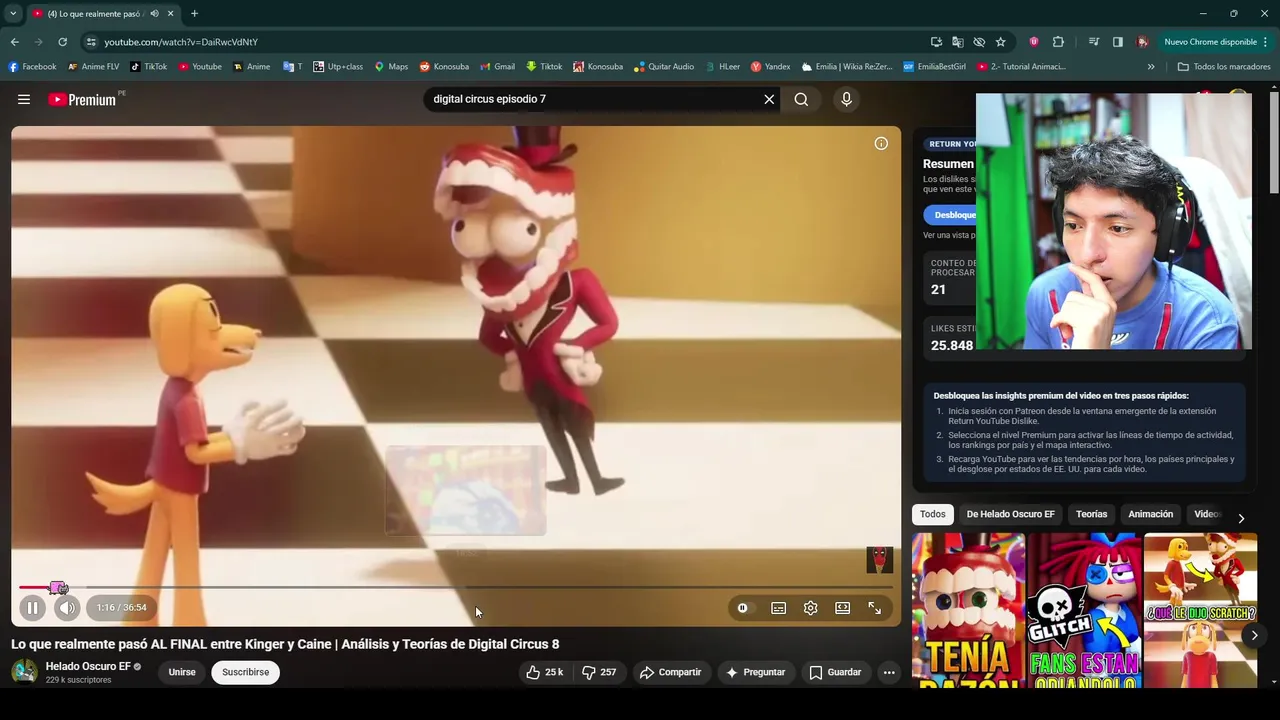Expand hidden bookmarks with double chevron
Screen dimensions: 1280x720
click(1151, 67)
